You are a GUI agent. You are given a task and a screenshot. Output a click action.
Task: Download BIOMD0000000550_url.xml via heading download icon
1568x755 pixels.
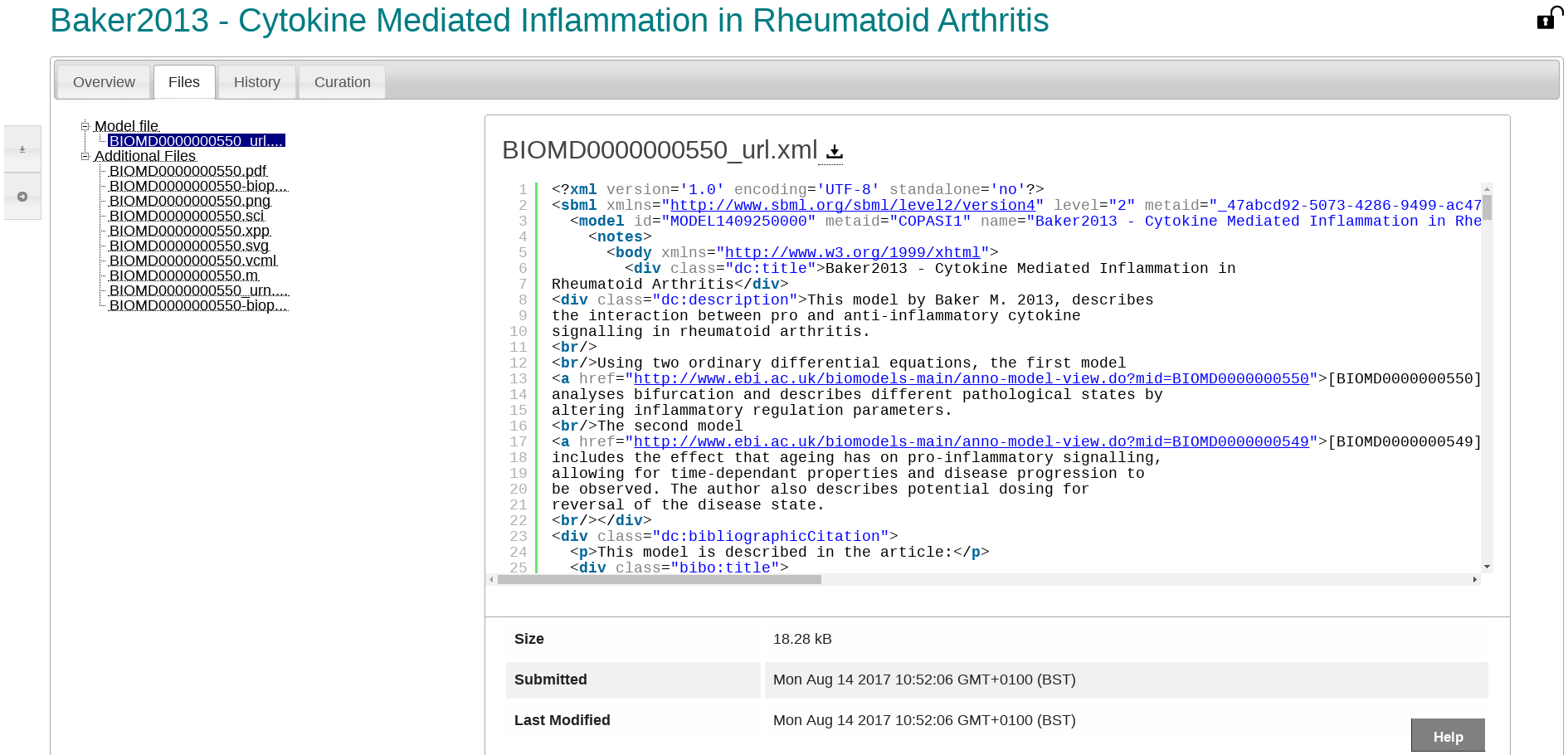tap(835, 151)
